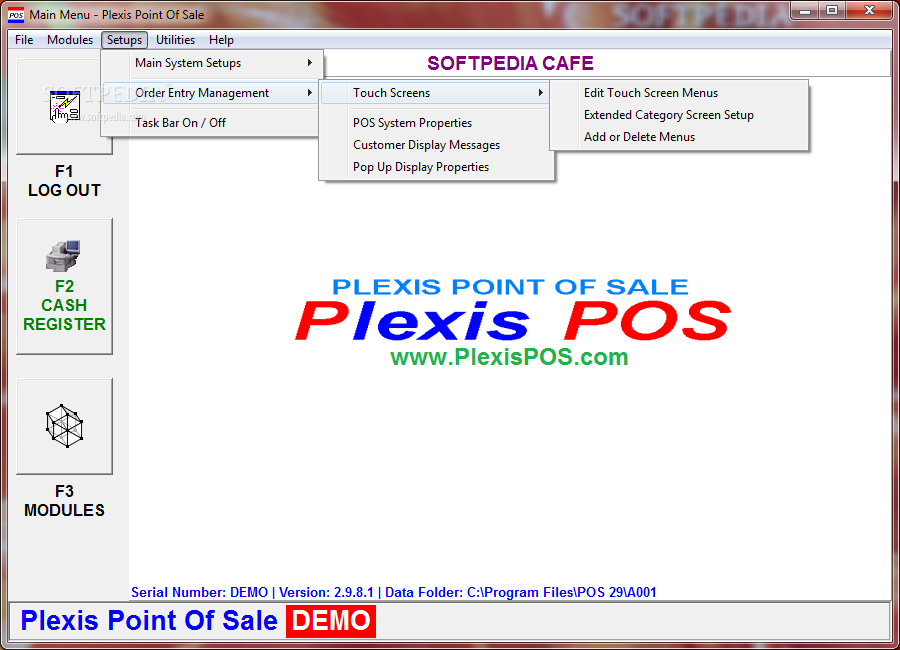Expand Main System Setups submenu

click(211, 63)
